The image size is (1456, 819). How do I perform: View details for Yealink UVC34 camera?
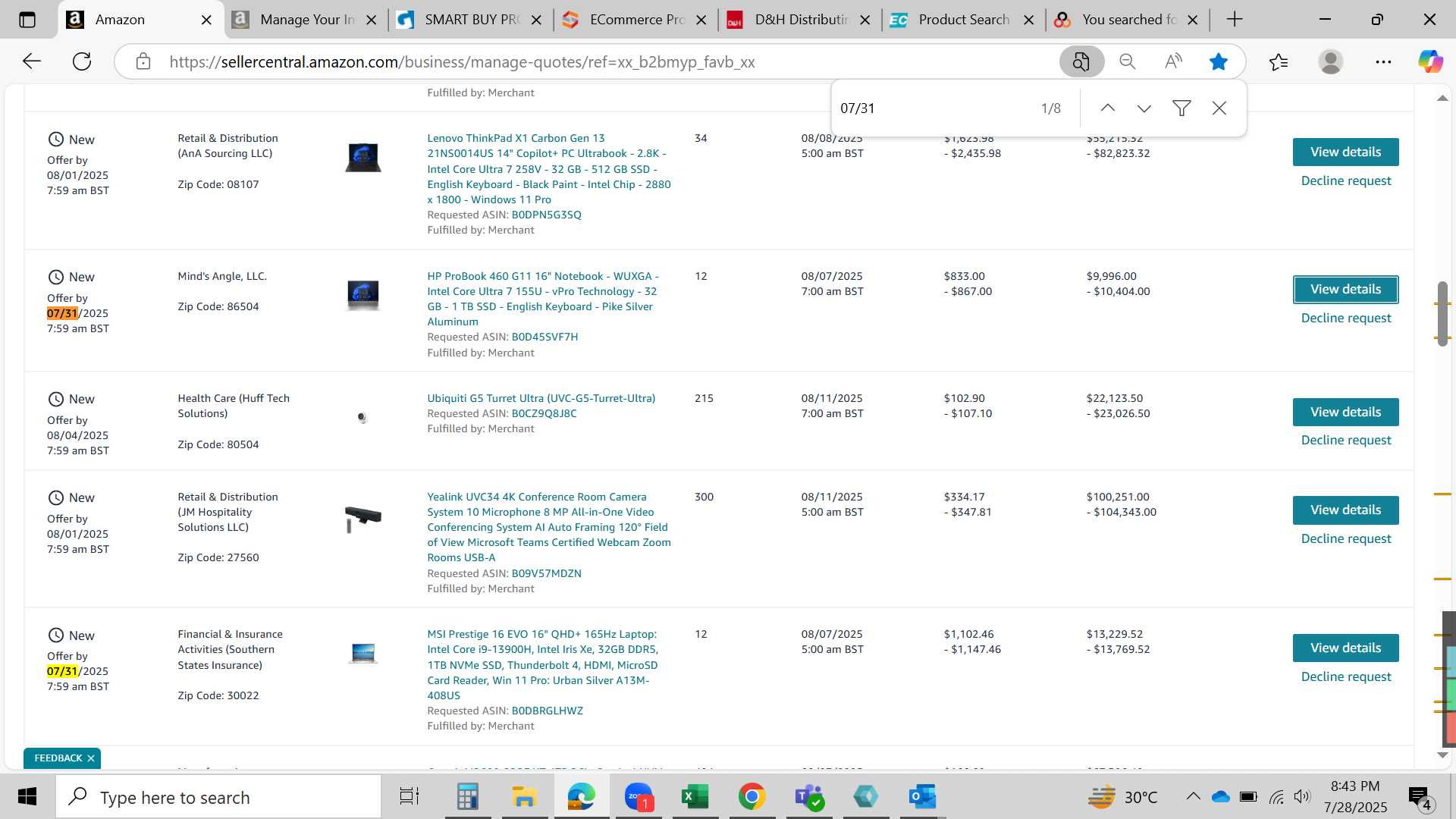[1345, 510]
